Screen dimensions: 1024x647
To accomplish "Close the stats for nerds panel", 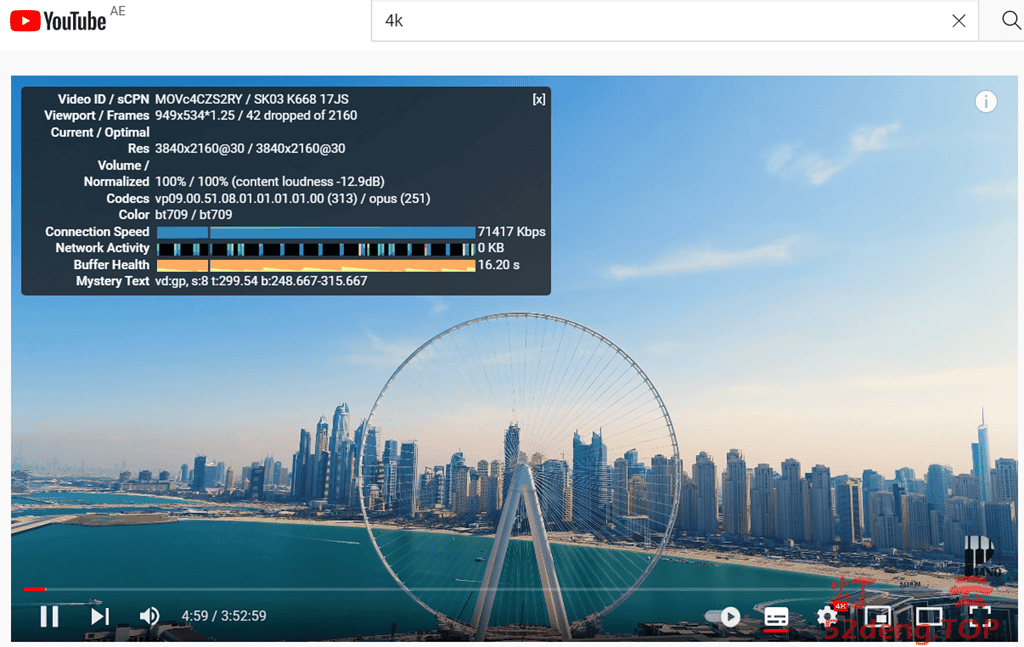I will coord(538,99).
